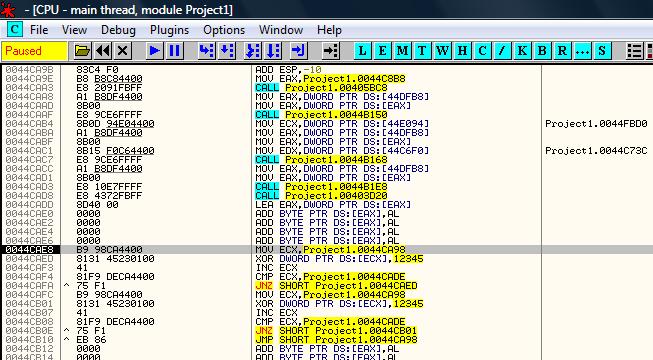653x360 pixels.
Task: Click comment Project1.0044C73C
Action: [596, 150]
